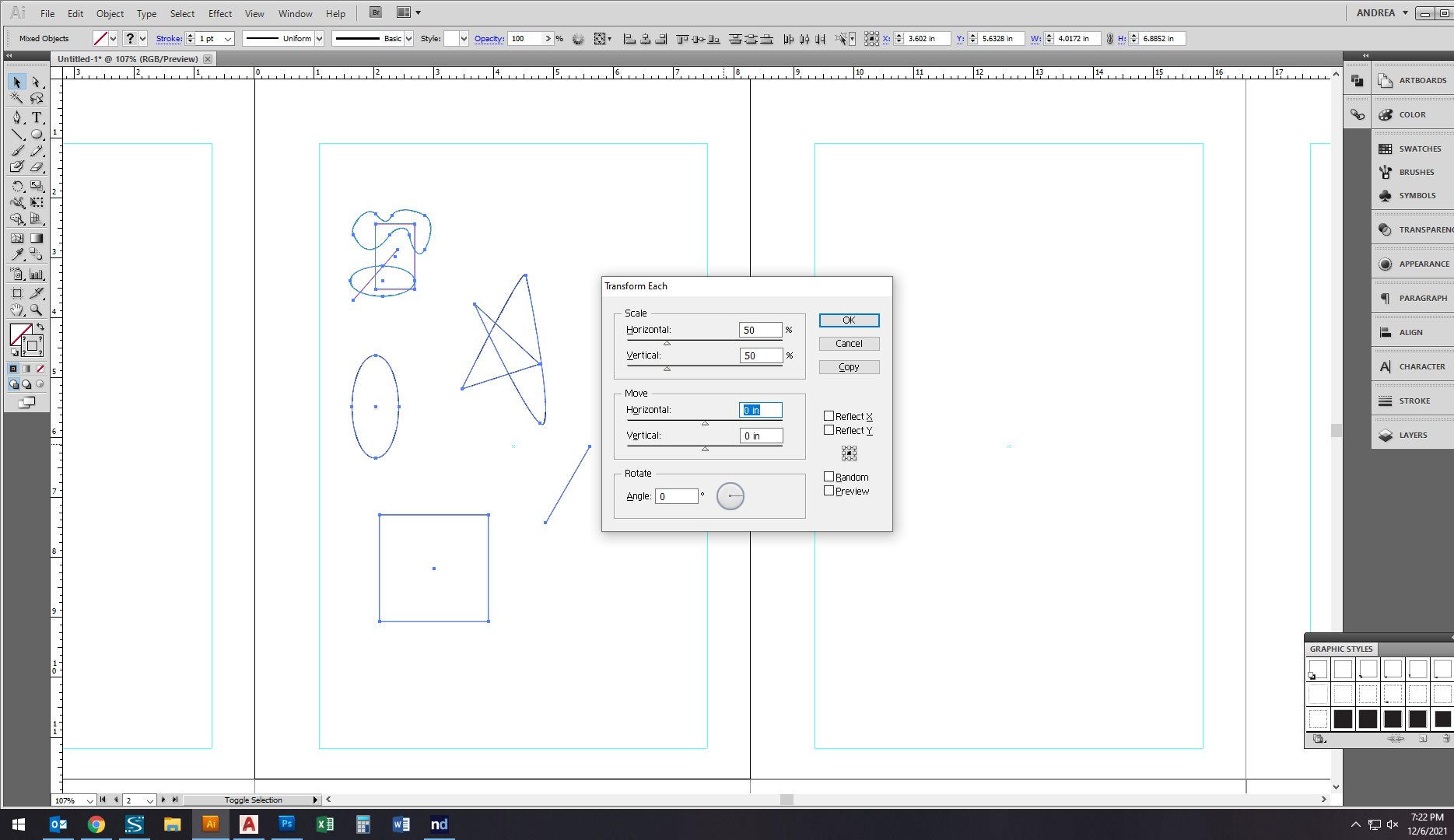Click the Copy button in Transform Each

tap(849, 366)
